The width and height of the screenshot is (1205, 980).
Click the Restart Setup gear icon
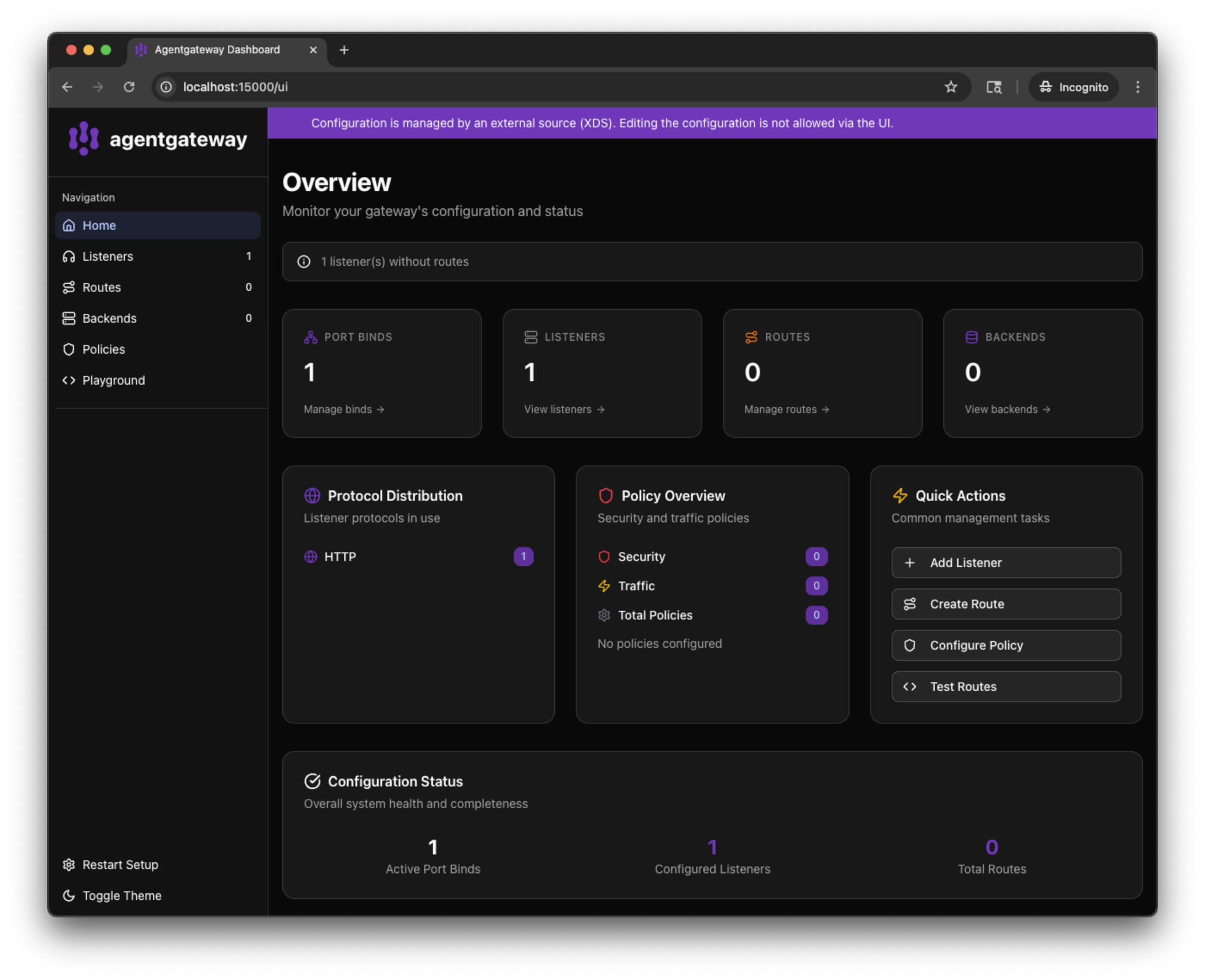(69, 865)
